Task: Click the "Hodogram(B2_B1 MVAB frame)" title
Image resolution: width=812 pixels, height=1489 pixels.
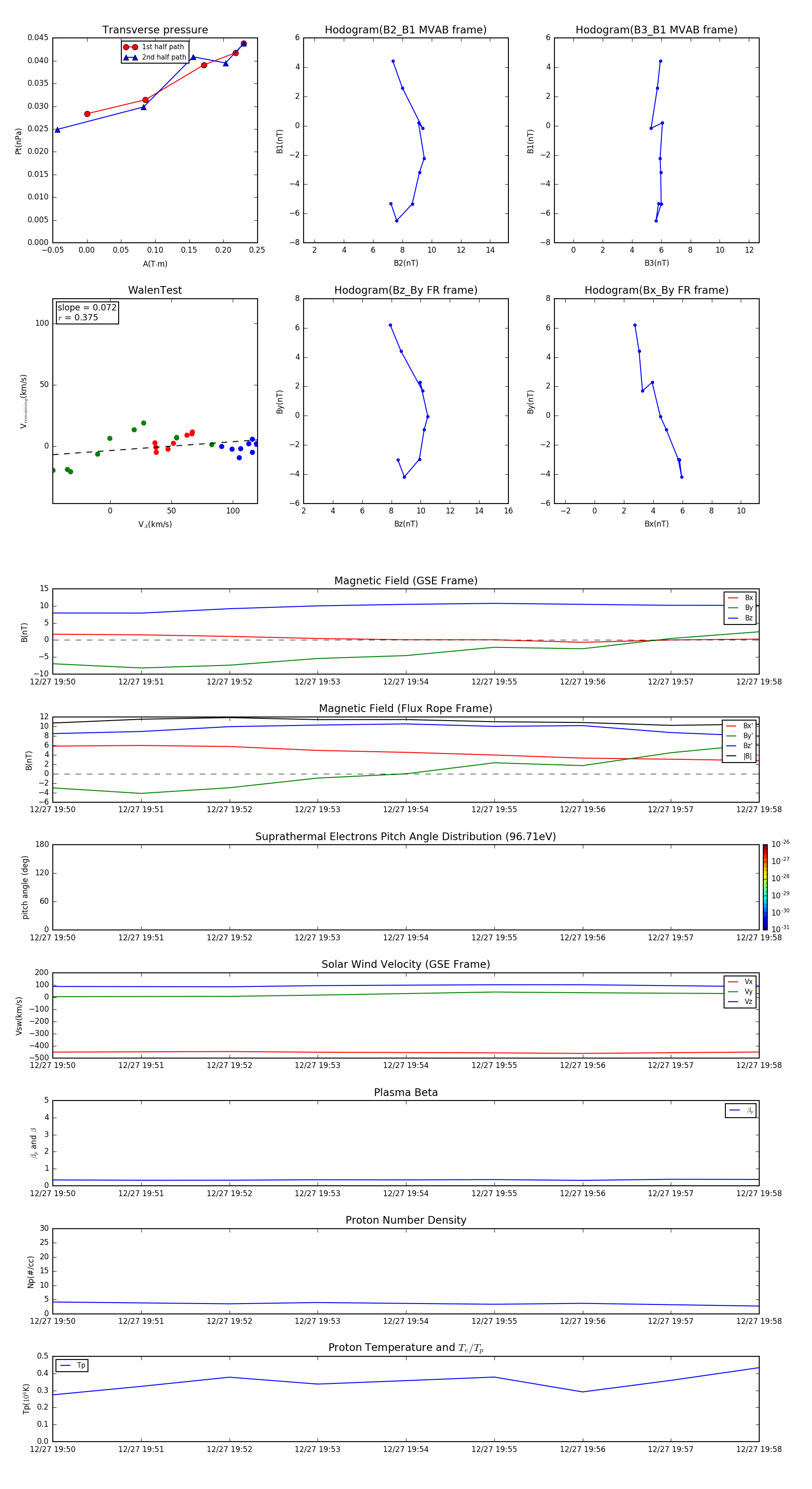Action: click(x=406, y=30)
